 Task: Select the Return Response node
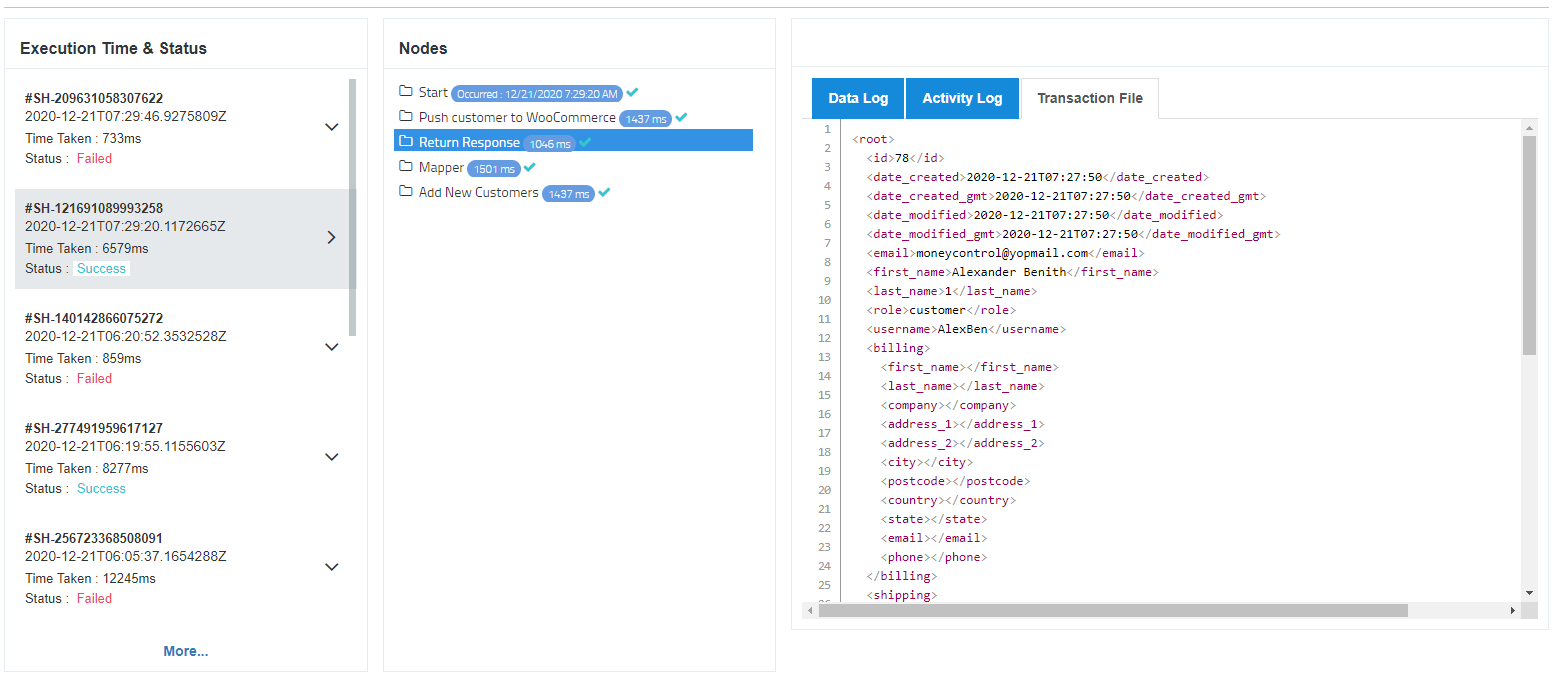pyautogui.click(x=469, y=142)
